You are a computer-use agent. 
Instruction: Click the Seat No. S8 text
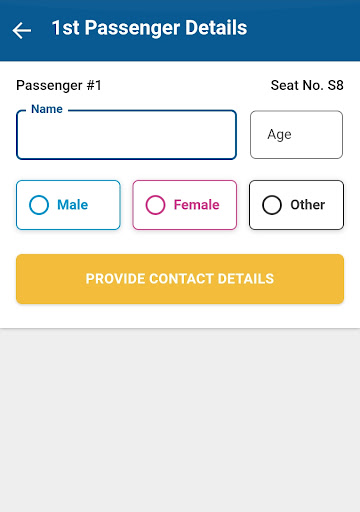point(307,85)
